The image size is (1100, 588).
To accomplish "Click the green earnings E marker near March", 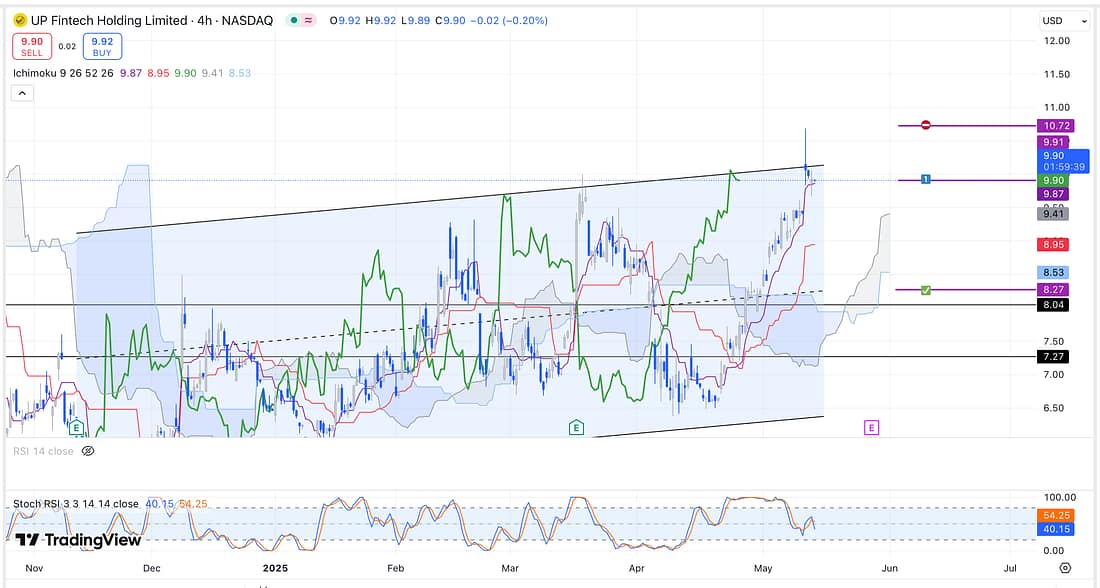I will tap(576, 428).
